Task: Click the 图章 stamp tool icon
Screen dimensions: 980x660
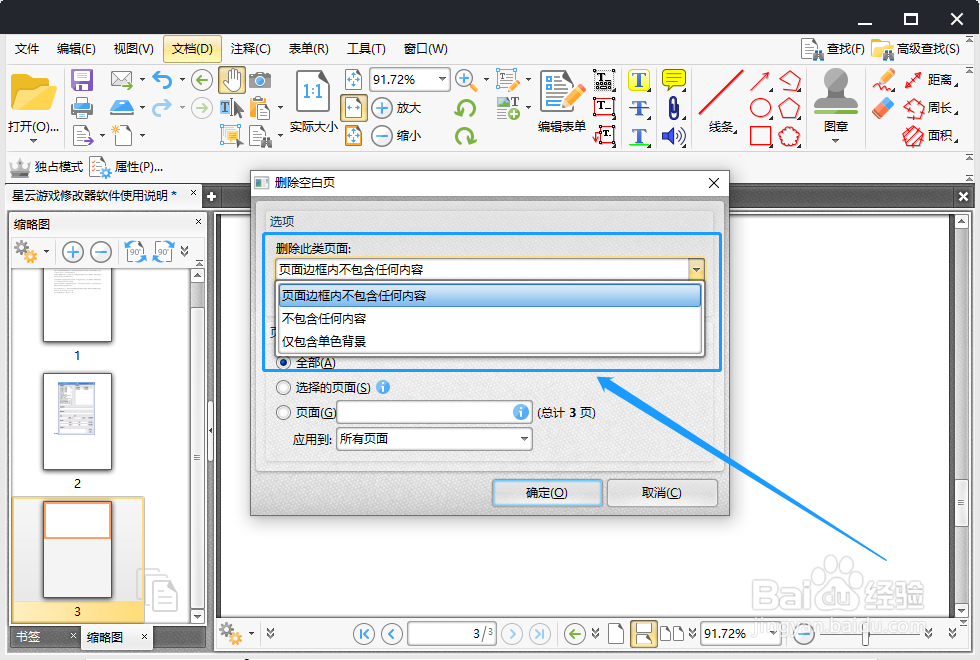Action: (x=834, y=97)
